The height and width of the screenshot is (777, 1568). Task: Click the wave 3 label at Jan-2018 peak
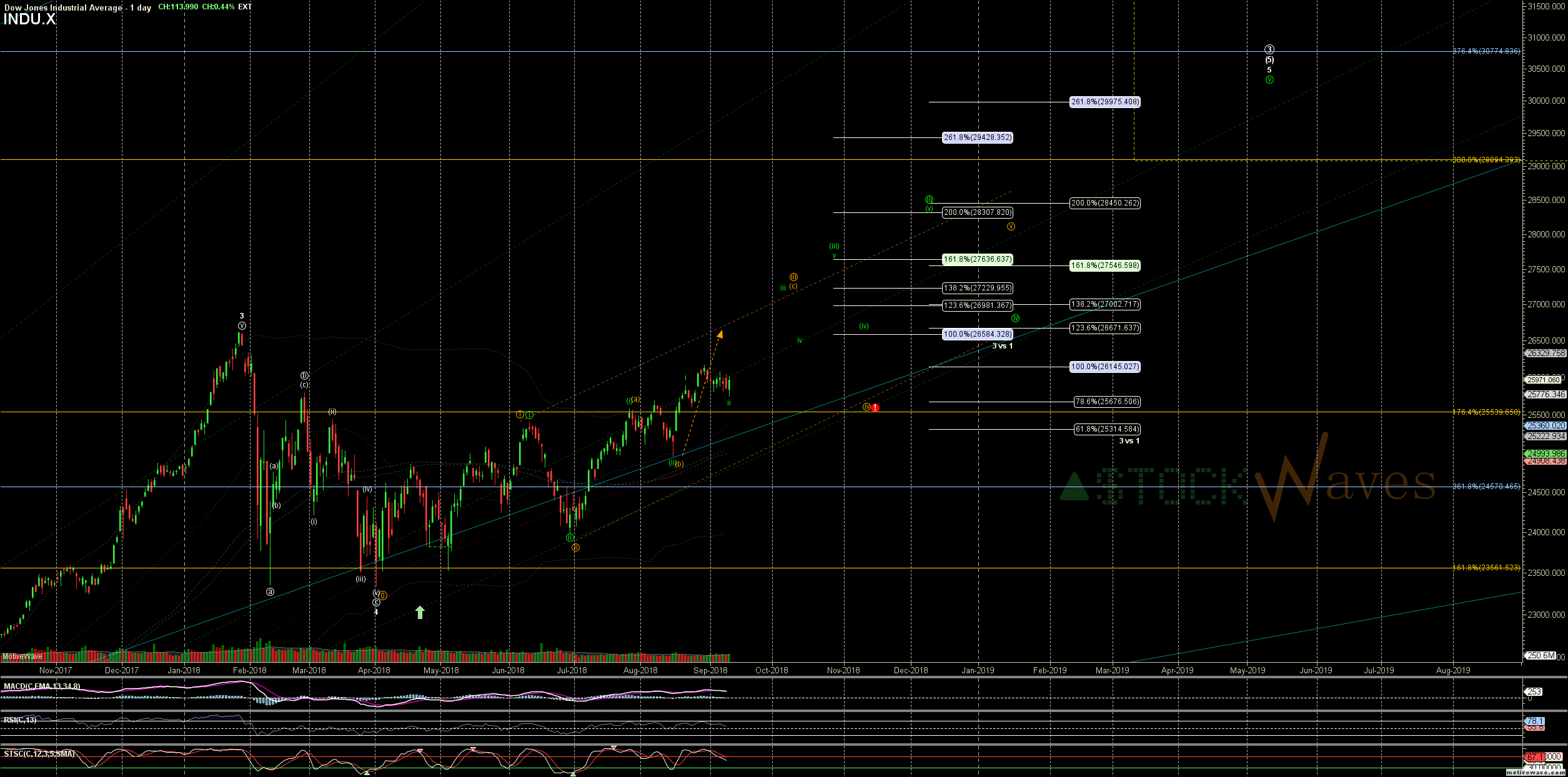pyautogui.click(x=242, y=316)
